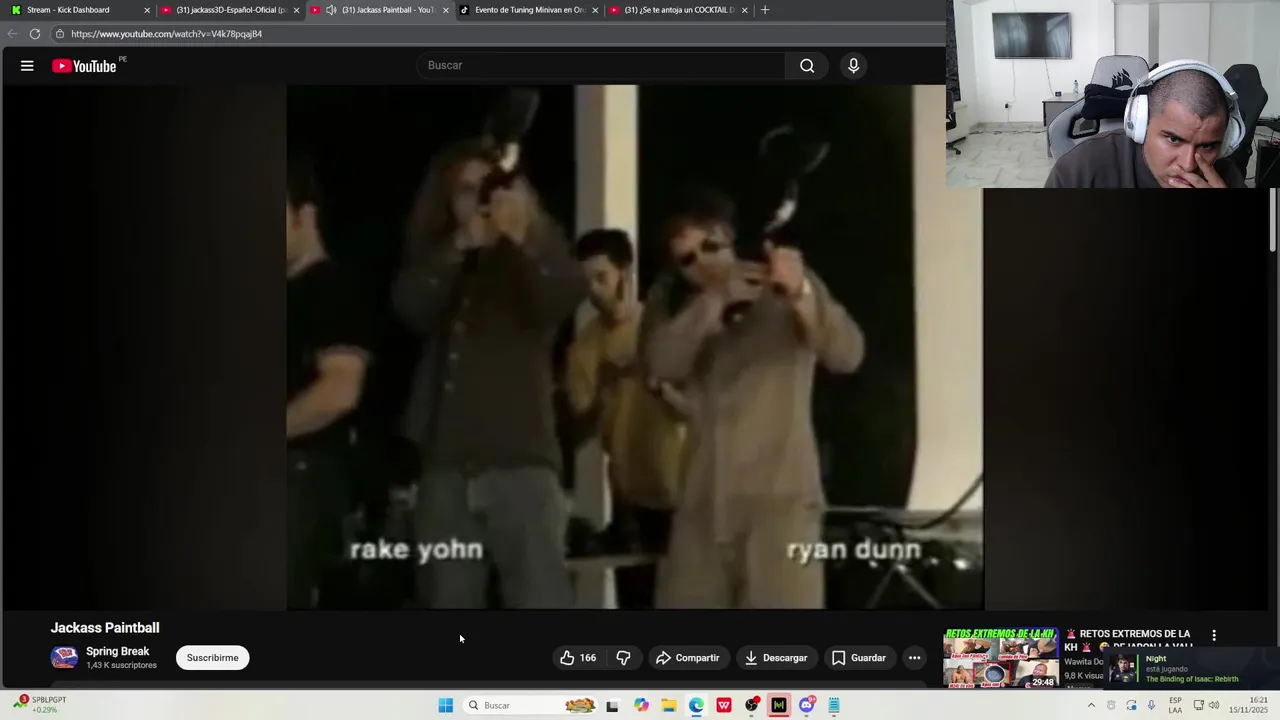The height and width of the screenshot is (720, 1280).
Task: Mute the tab using the speaker icon
Action: [x=331, y=10]
